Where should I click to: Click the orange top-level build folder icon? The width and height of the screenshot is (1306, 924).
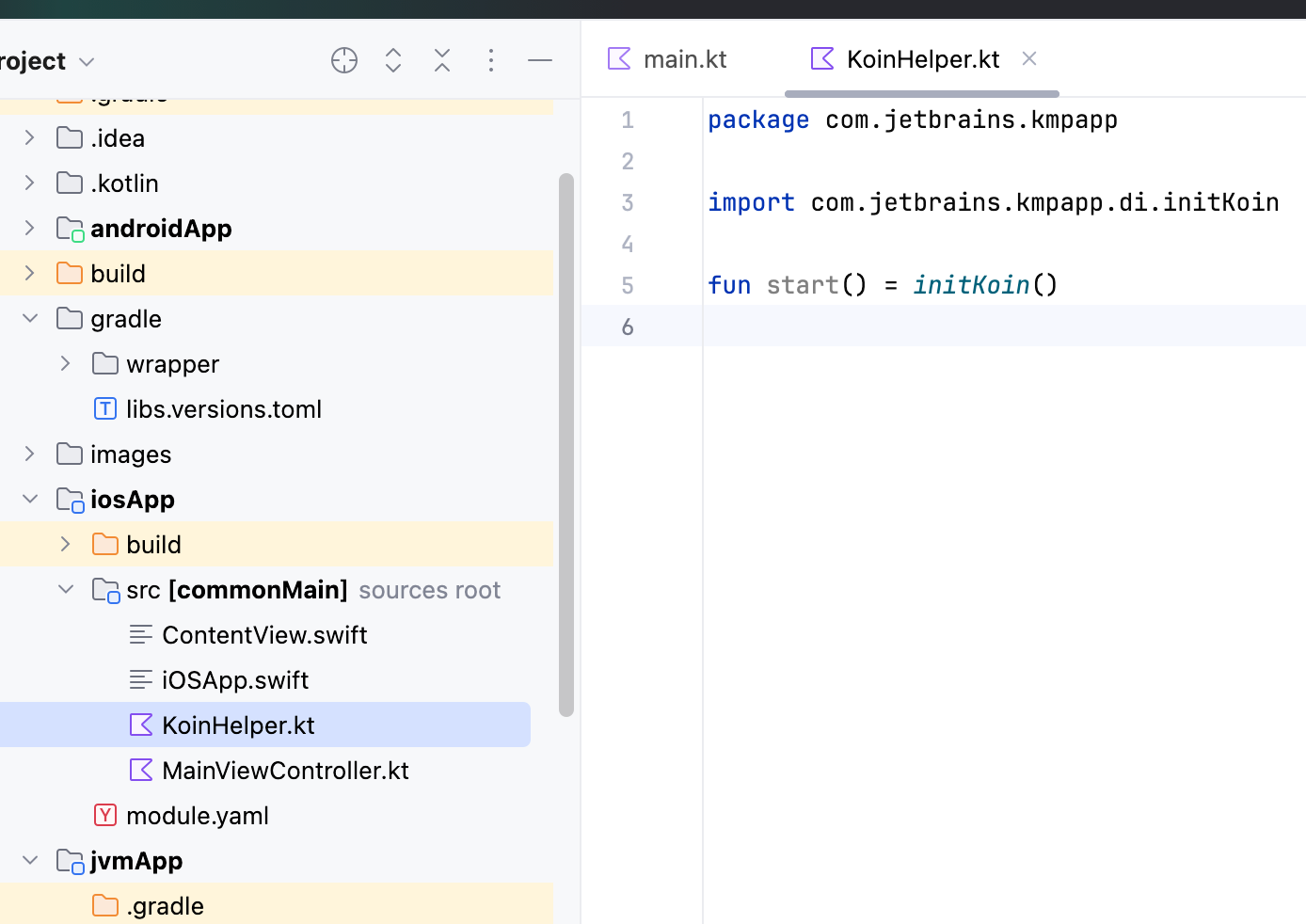(x=70, y=273)
